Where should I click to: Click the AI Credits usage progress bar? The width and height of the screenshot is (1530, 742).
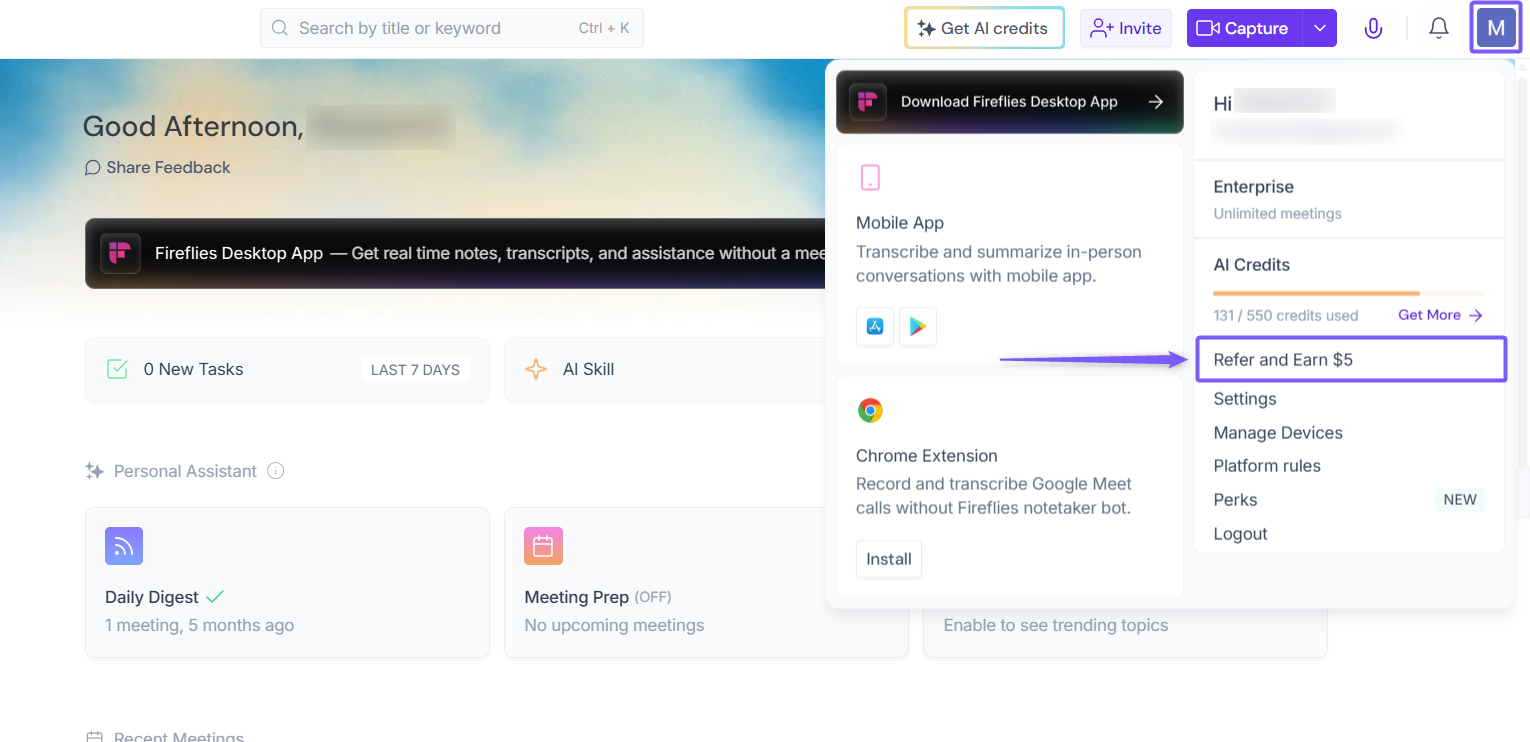(1349, 293)
